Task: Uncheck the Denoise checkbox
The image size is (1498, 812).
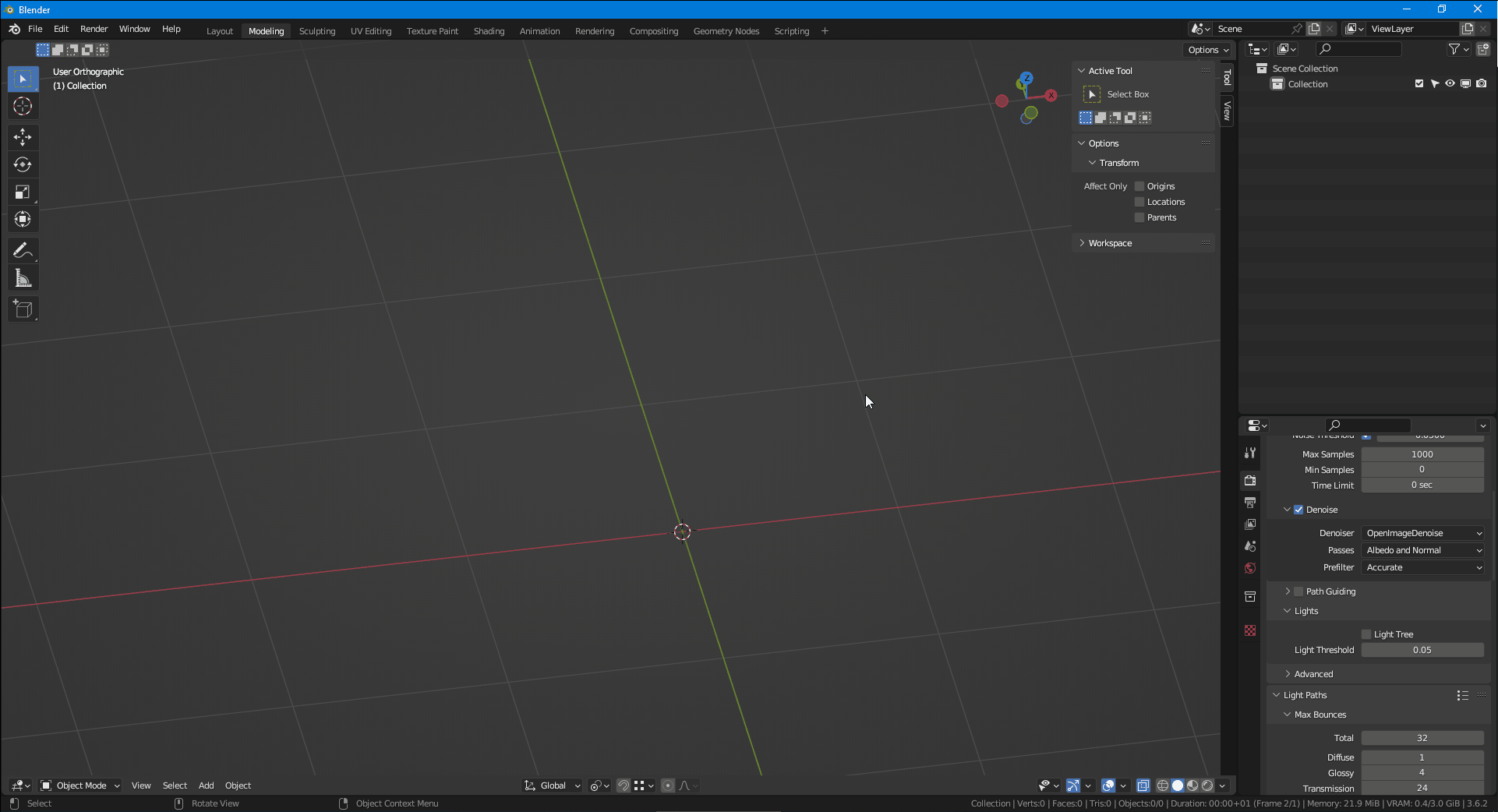Action: coord(1298,510)
